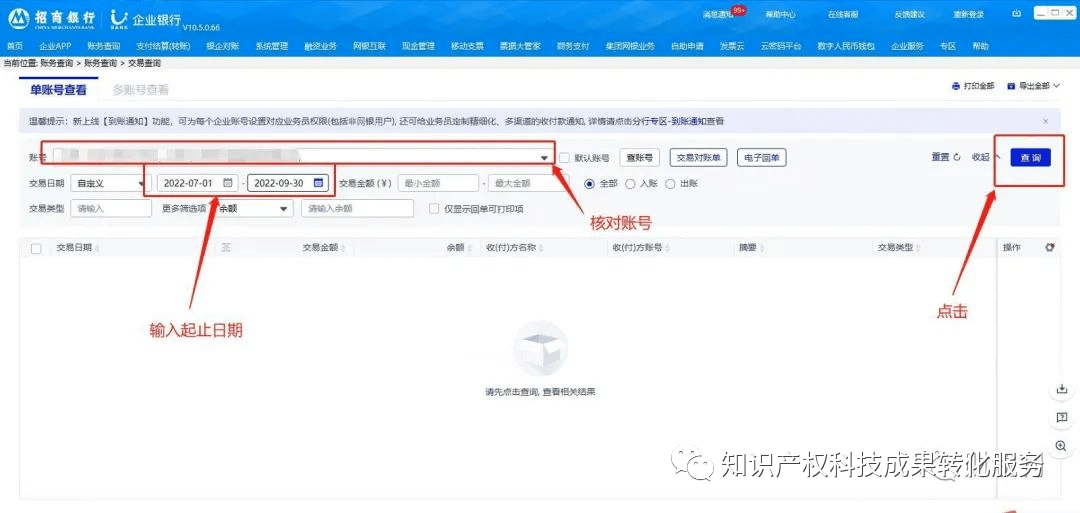1080x513 pixels.
Task: Open 融资业务 menu item
Action: pos(320,46)
